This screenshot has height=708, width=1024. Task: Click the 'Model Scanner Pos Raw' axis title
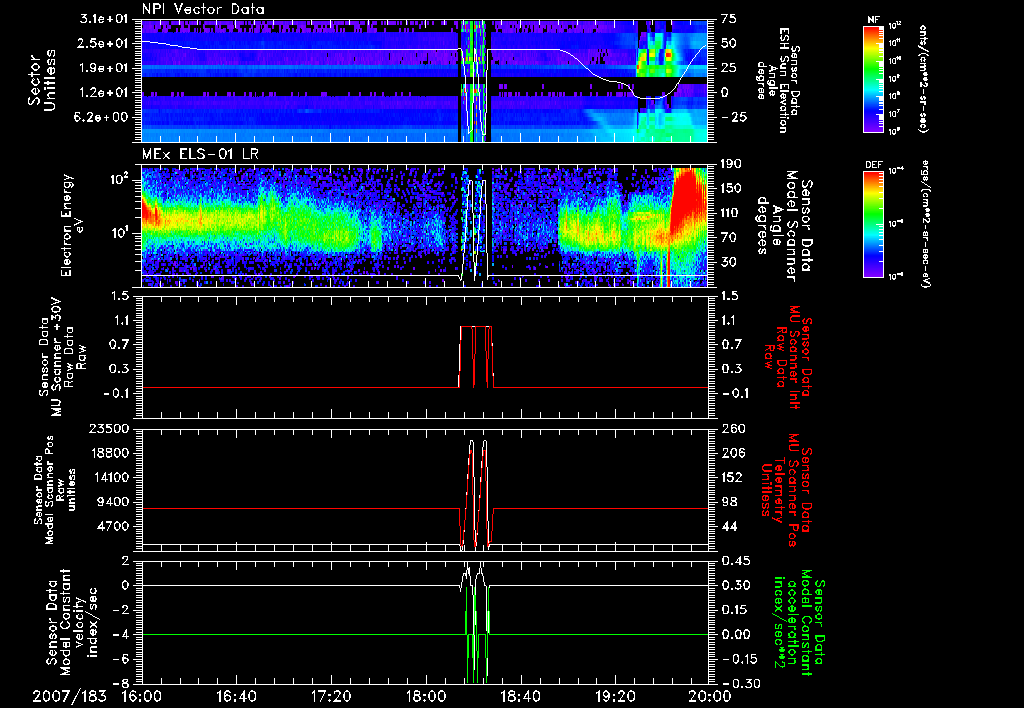pos(55,489)
